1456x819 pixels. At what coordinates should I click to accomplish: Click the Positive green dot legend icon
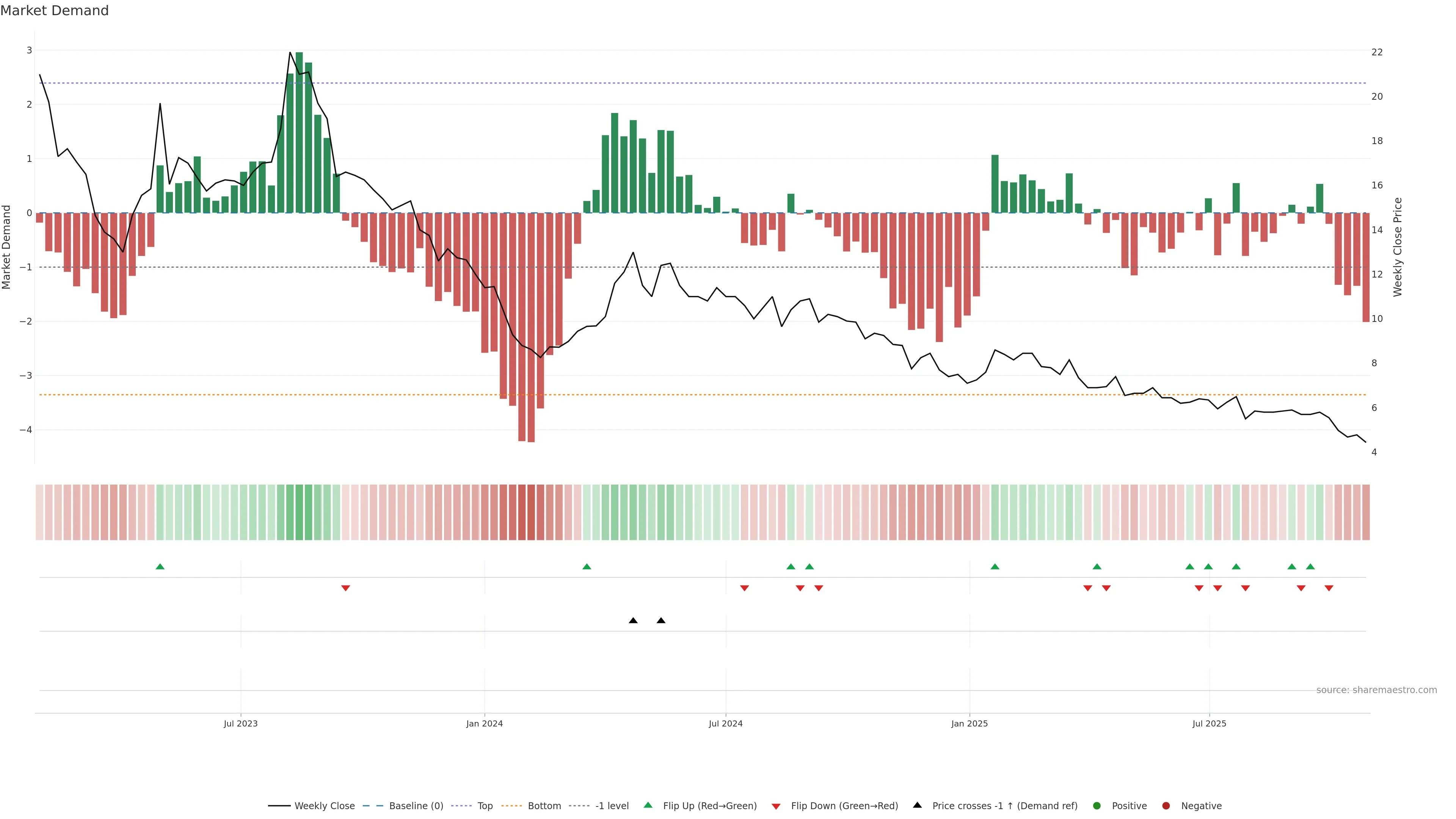1097,805
